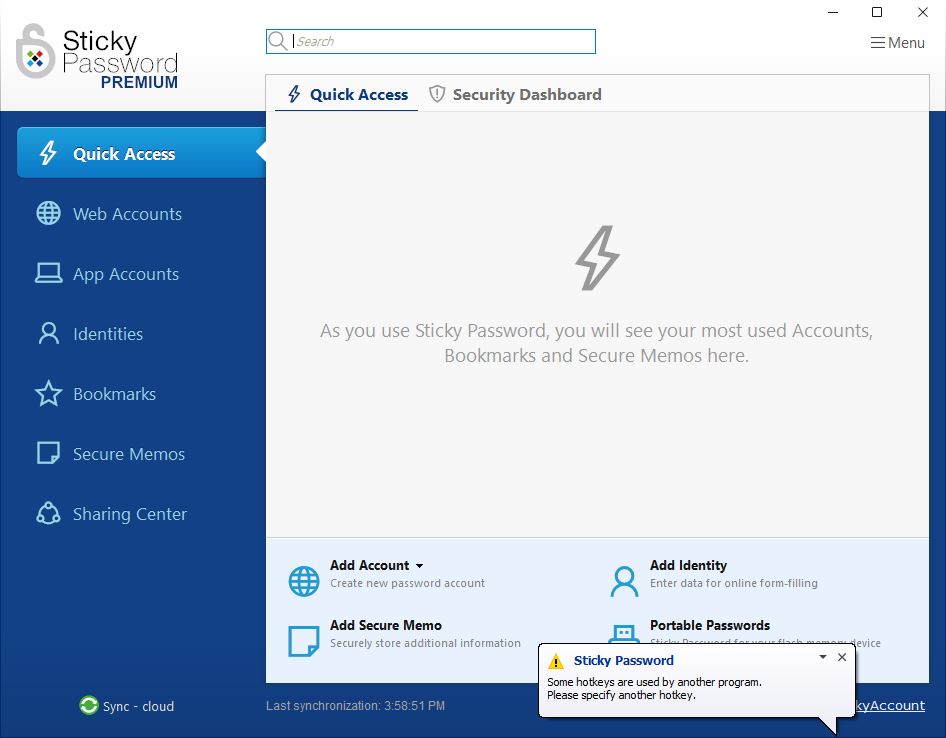Click 'Create new password account' description
This screenshot has width=946, height=738.
click(x=407, y=583)
